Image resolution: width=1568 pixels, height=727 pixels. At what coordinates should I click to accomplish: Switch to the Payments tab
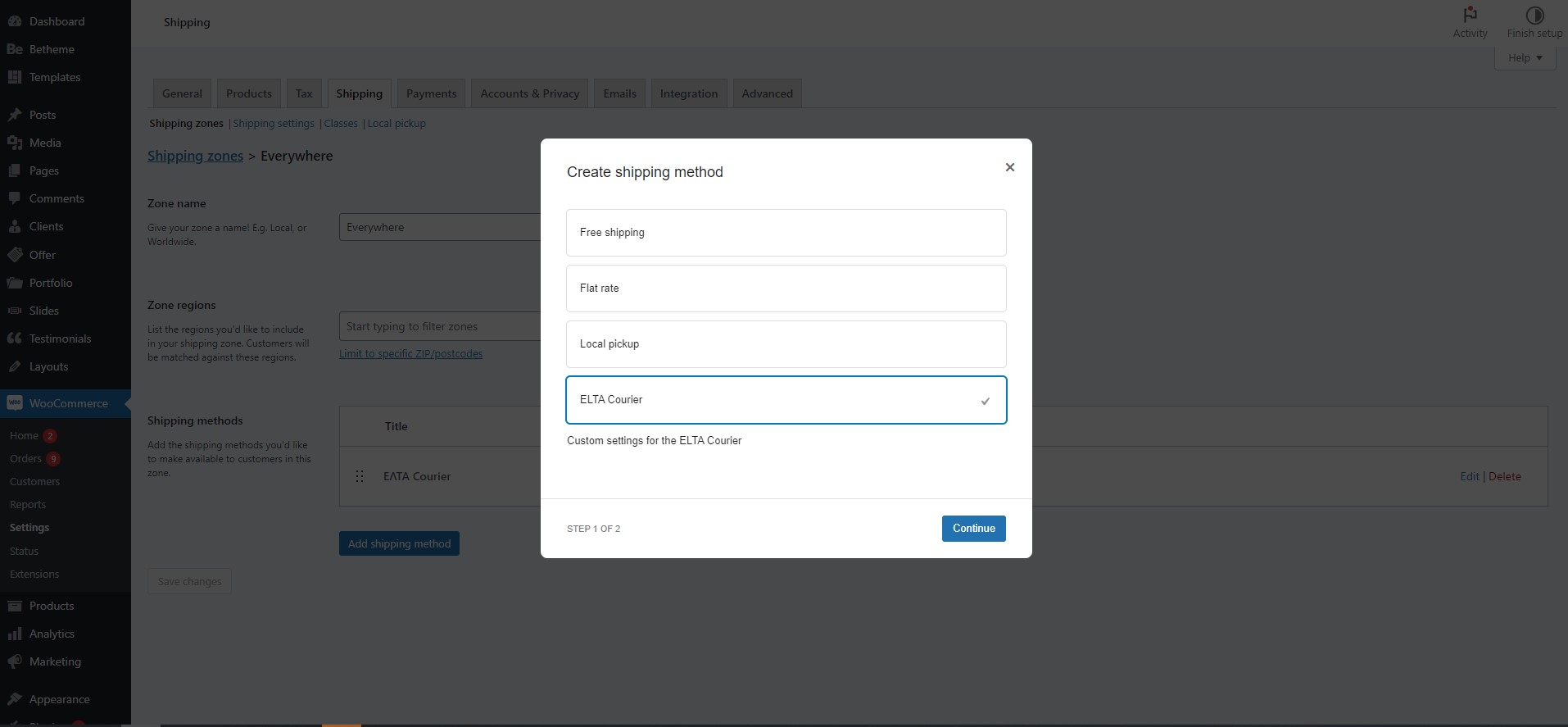[431, 93]
